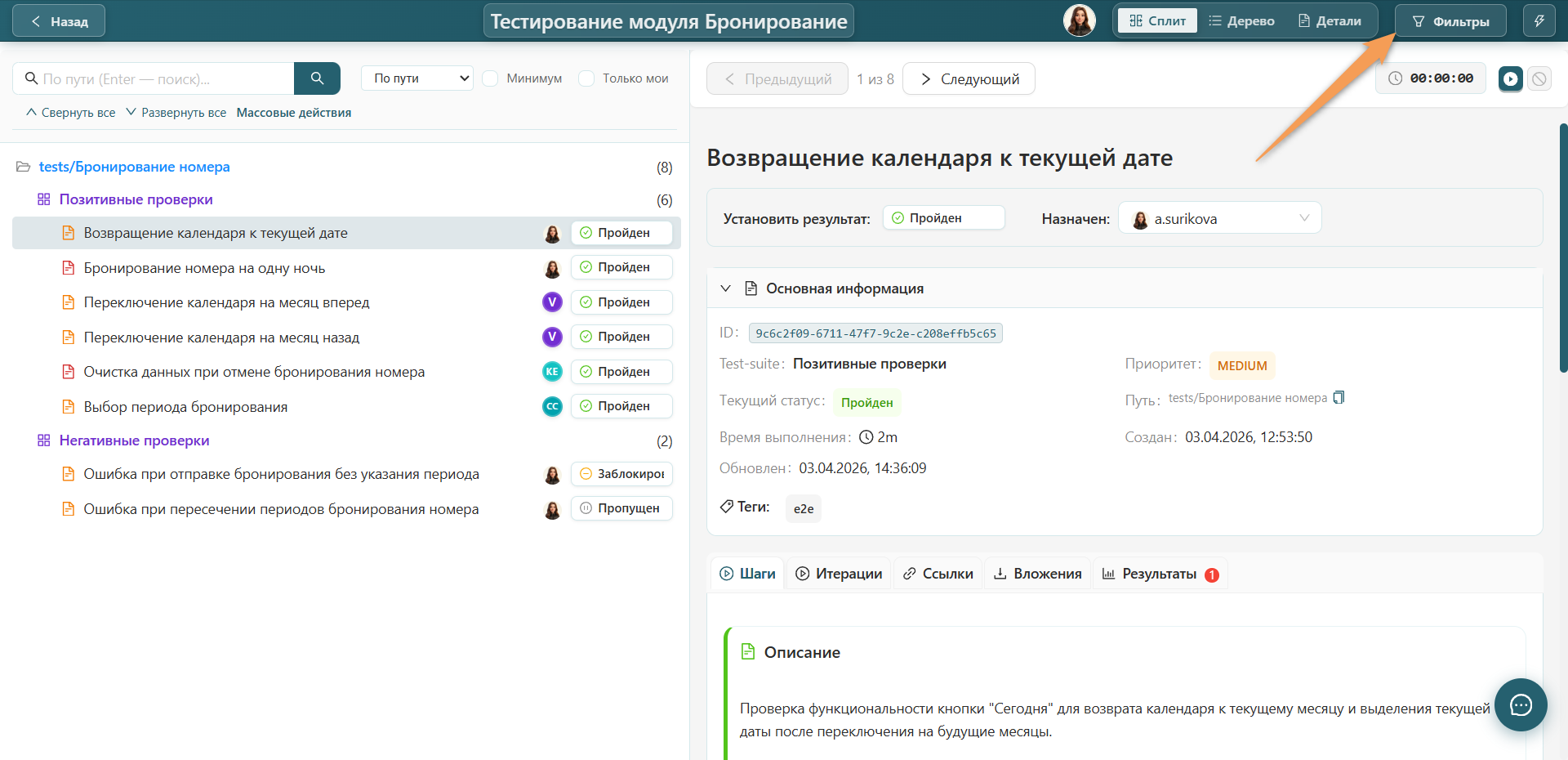Click the 00:00:00 timer display
Image resolution: width=1568 pixels, height=760 pixels.
[1431, 78]
